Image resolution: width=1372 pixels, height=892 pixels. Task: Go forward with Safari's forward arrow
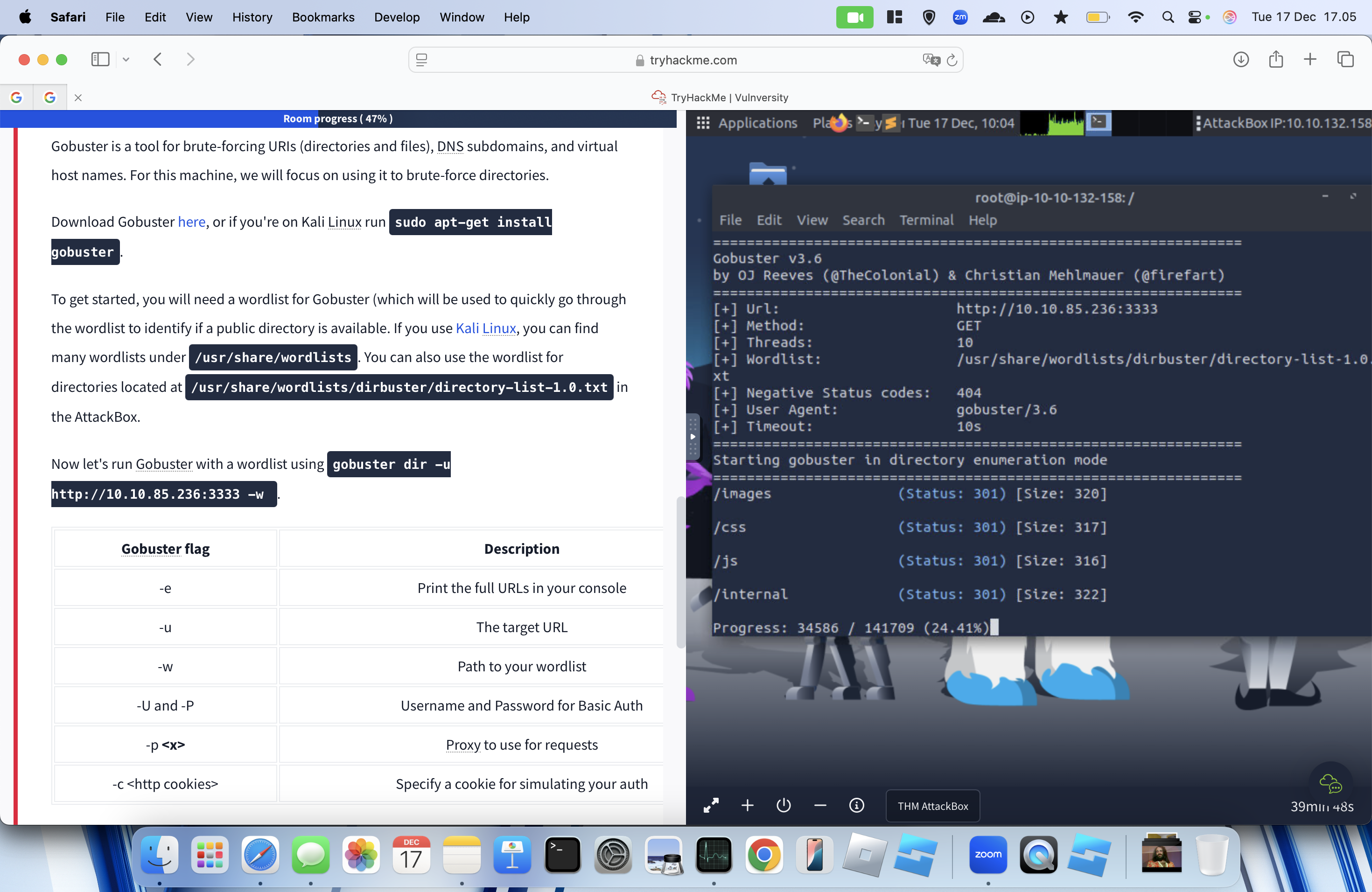191,59
